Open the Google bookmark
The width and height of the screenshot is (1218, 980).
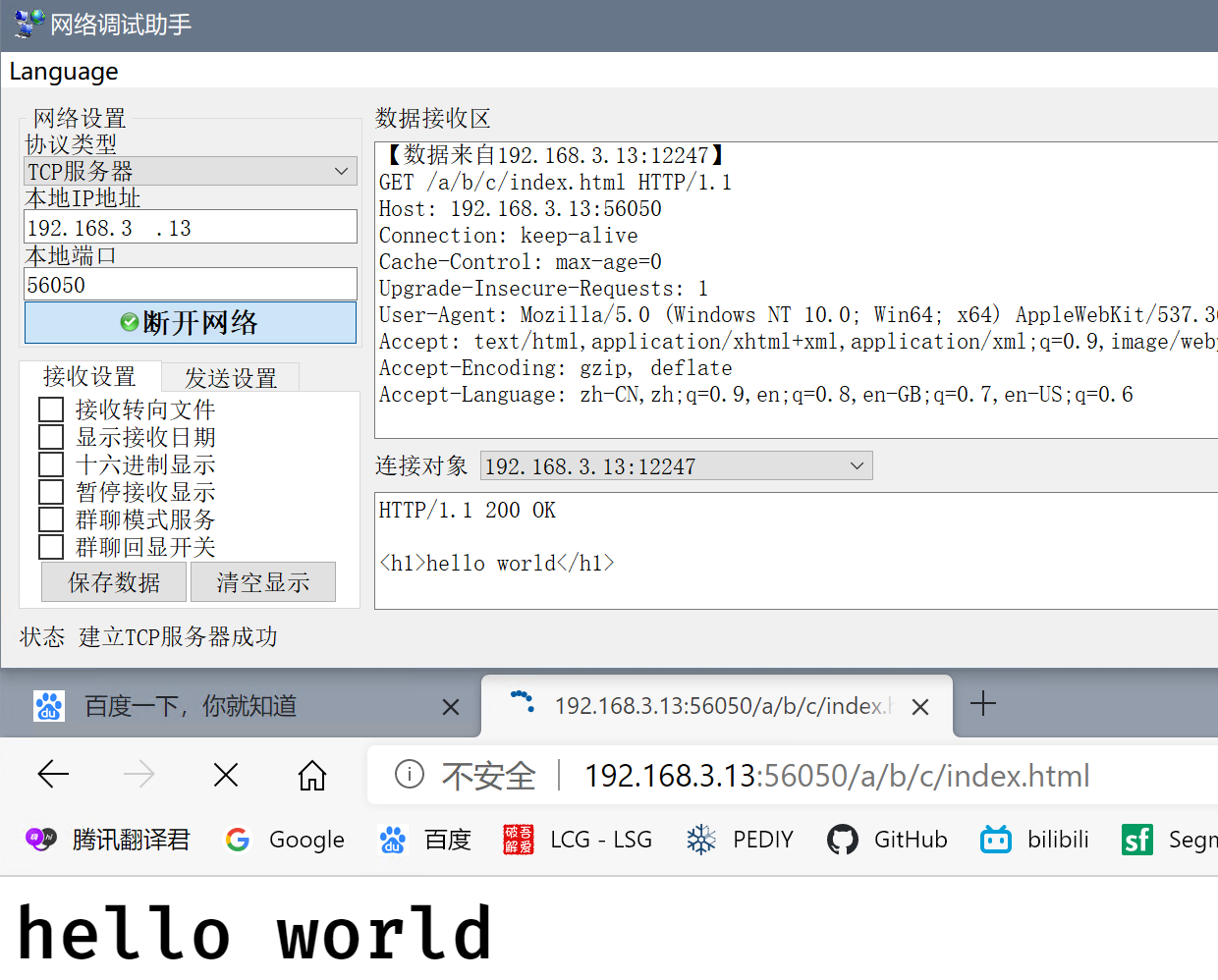(285, 840)
